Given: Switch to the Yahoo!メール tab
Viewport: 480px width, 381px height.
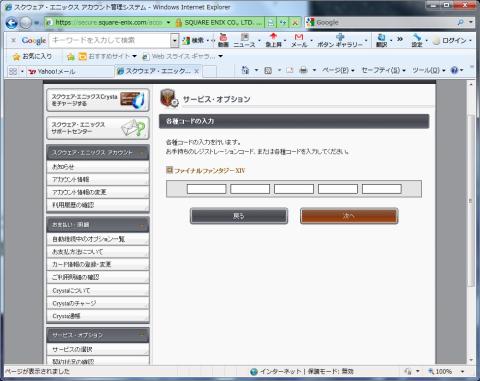Looking at the screenshot, I should [x=70, y=71].
